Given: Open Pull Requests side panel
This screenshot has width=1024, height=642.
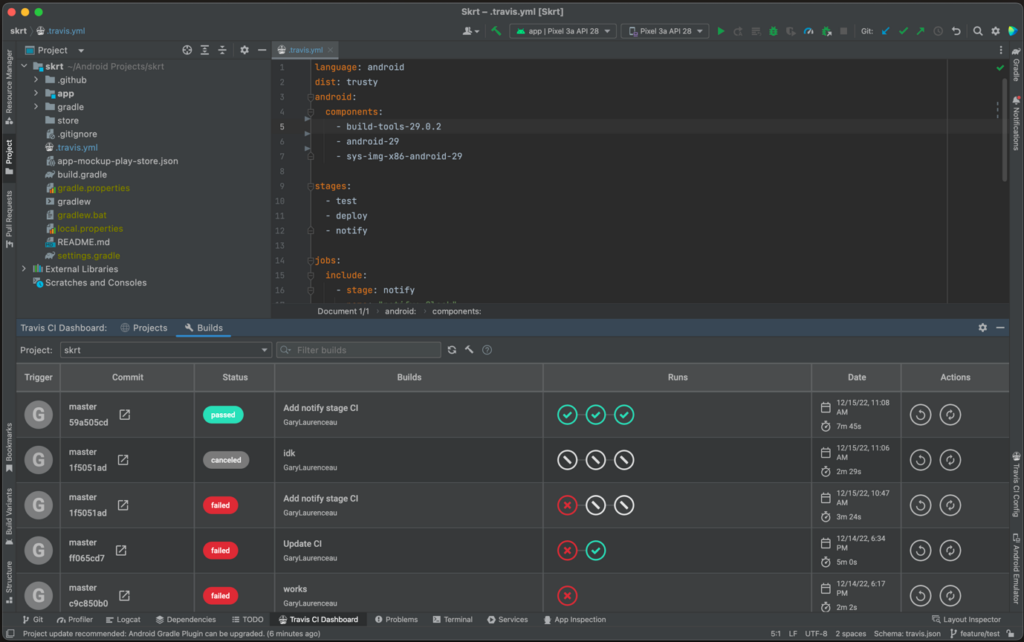Looking at the screenshot, I should [8, 219].
